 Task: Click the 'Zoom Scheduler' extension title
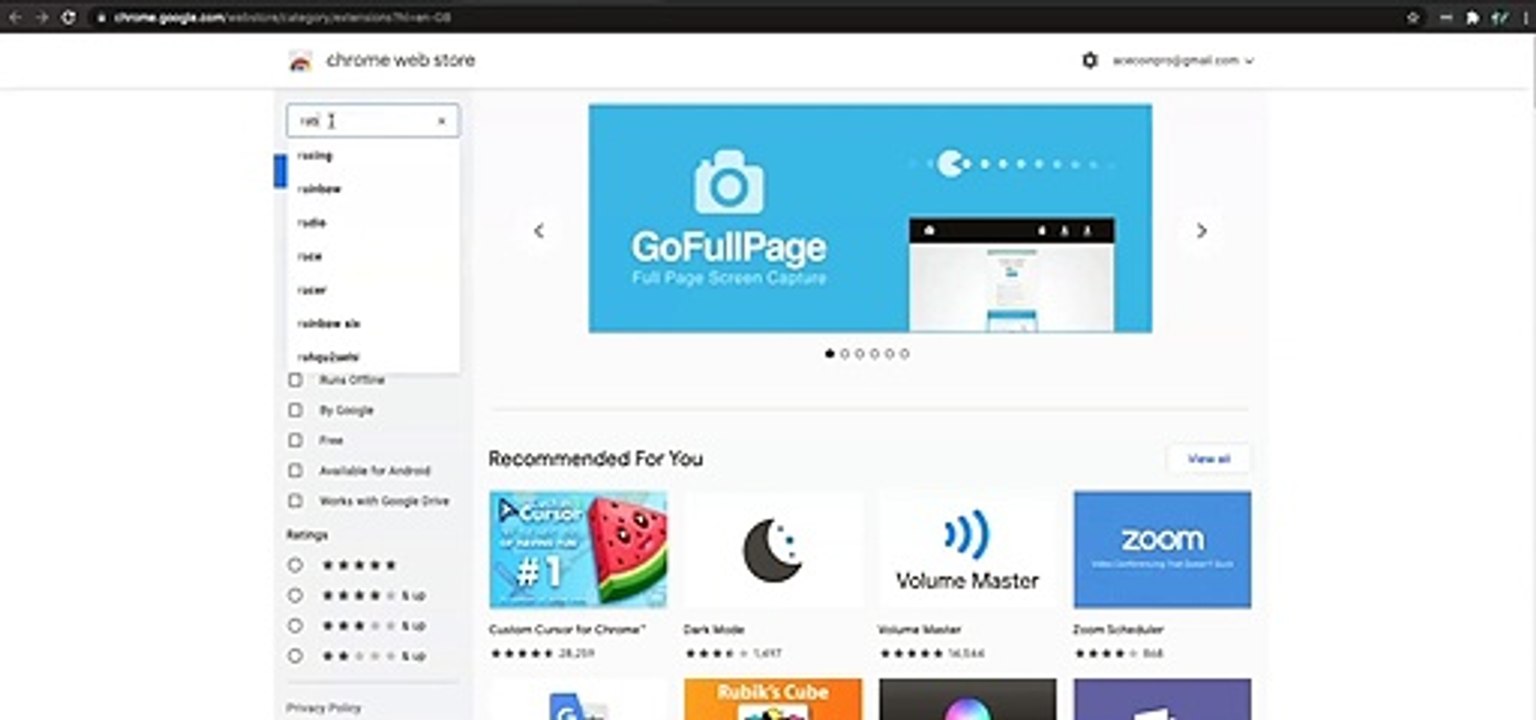(x=1118, y=630)
